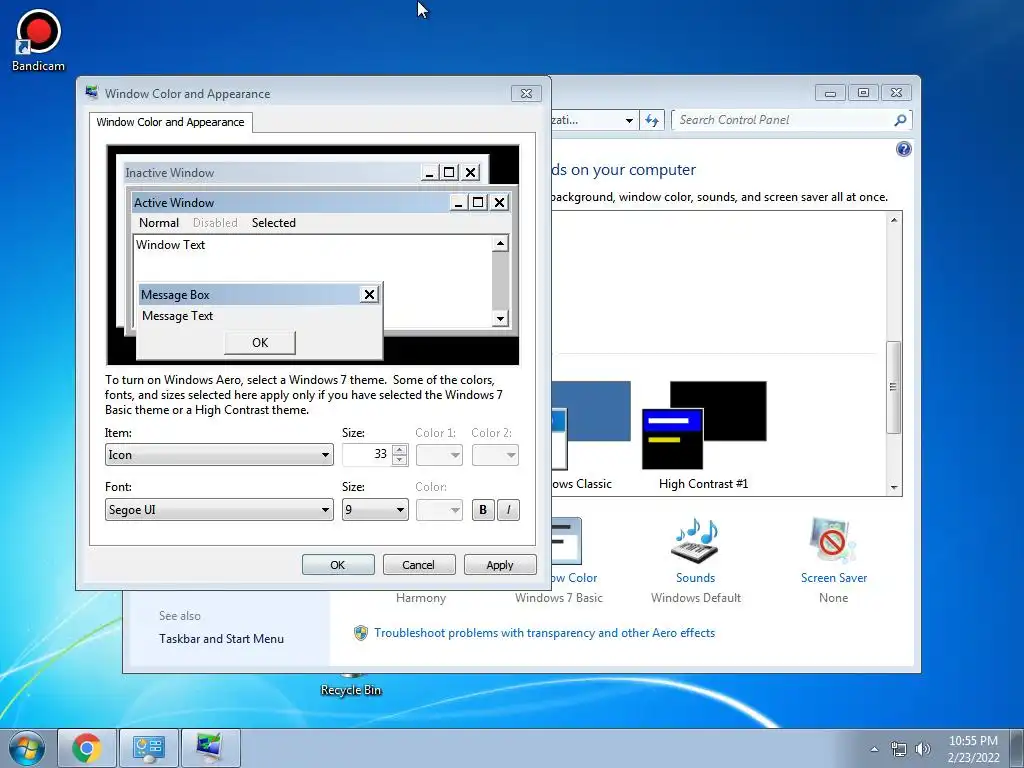Image resolution: width=1024 pixels, height=768 pixels.
Task: Click Normal in preview menu bar
Action: pos(159,223)
